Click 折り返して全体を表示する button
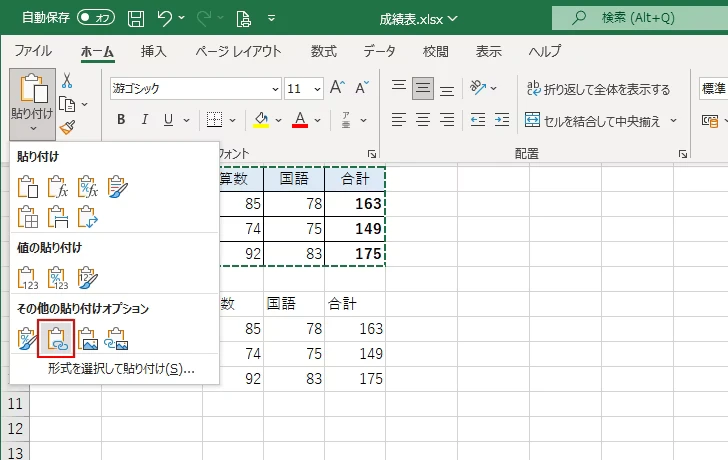This screenshot has height=460, width=728. tap(598, 89)
